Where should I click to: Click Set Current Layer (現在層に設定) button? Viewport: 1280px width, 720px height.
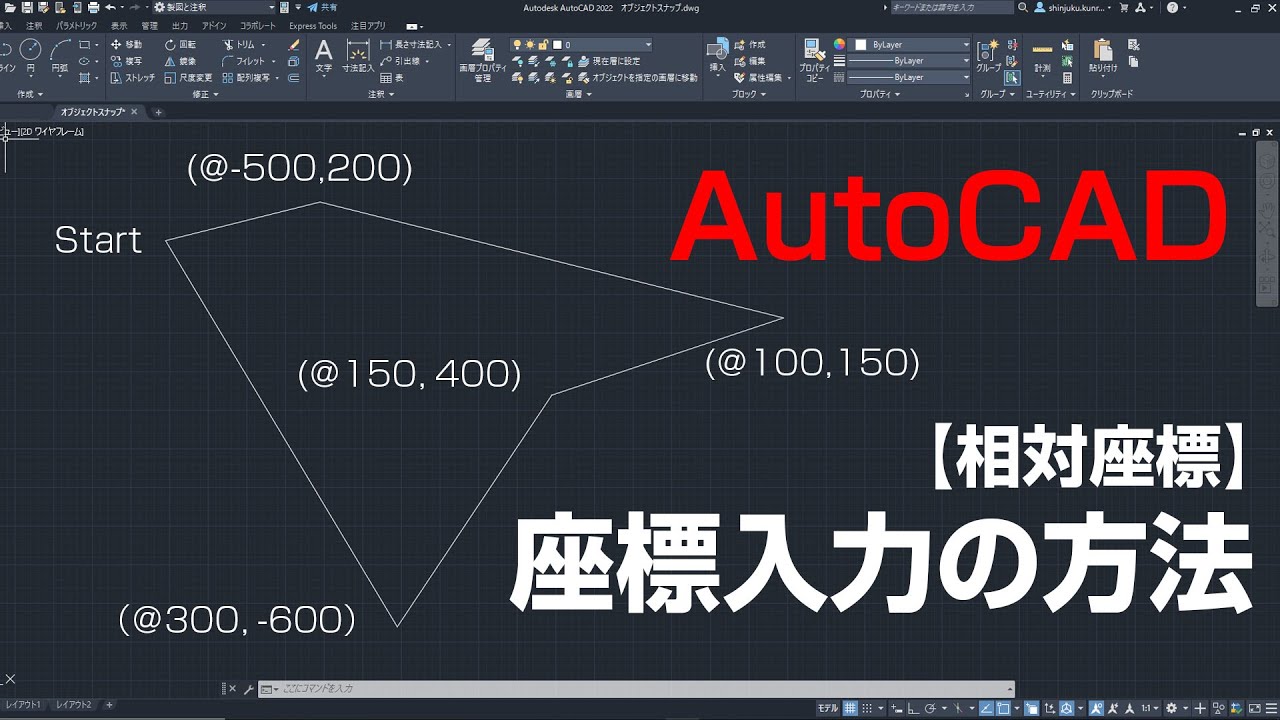pos(610,61)
